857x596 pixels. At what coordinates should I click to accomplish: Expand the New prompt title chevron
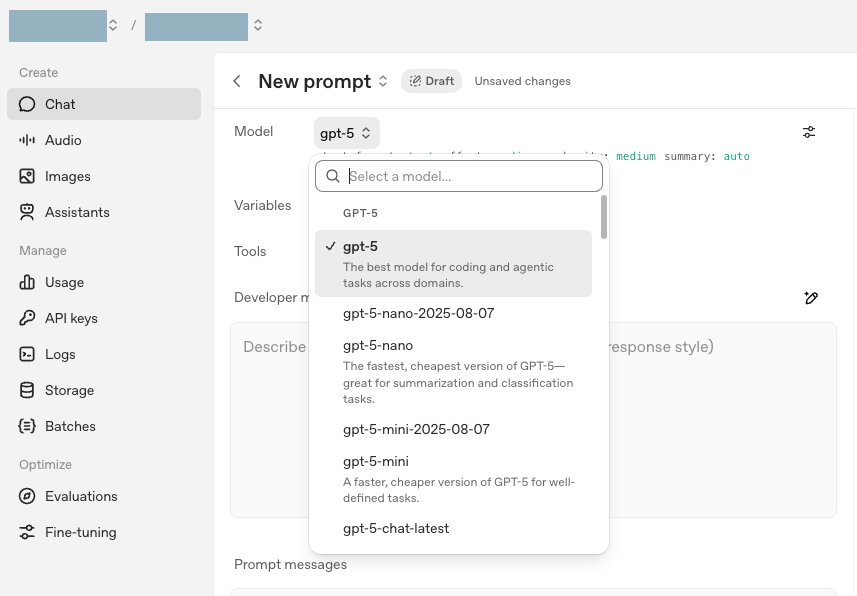[x=381, y=81]
